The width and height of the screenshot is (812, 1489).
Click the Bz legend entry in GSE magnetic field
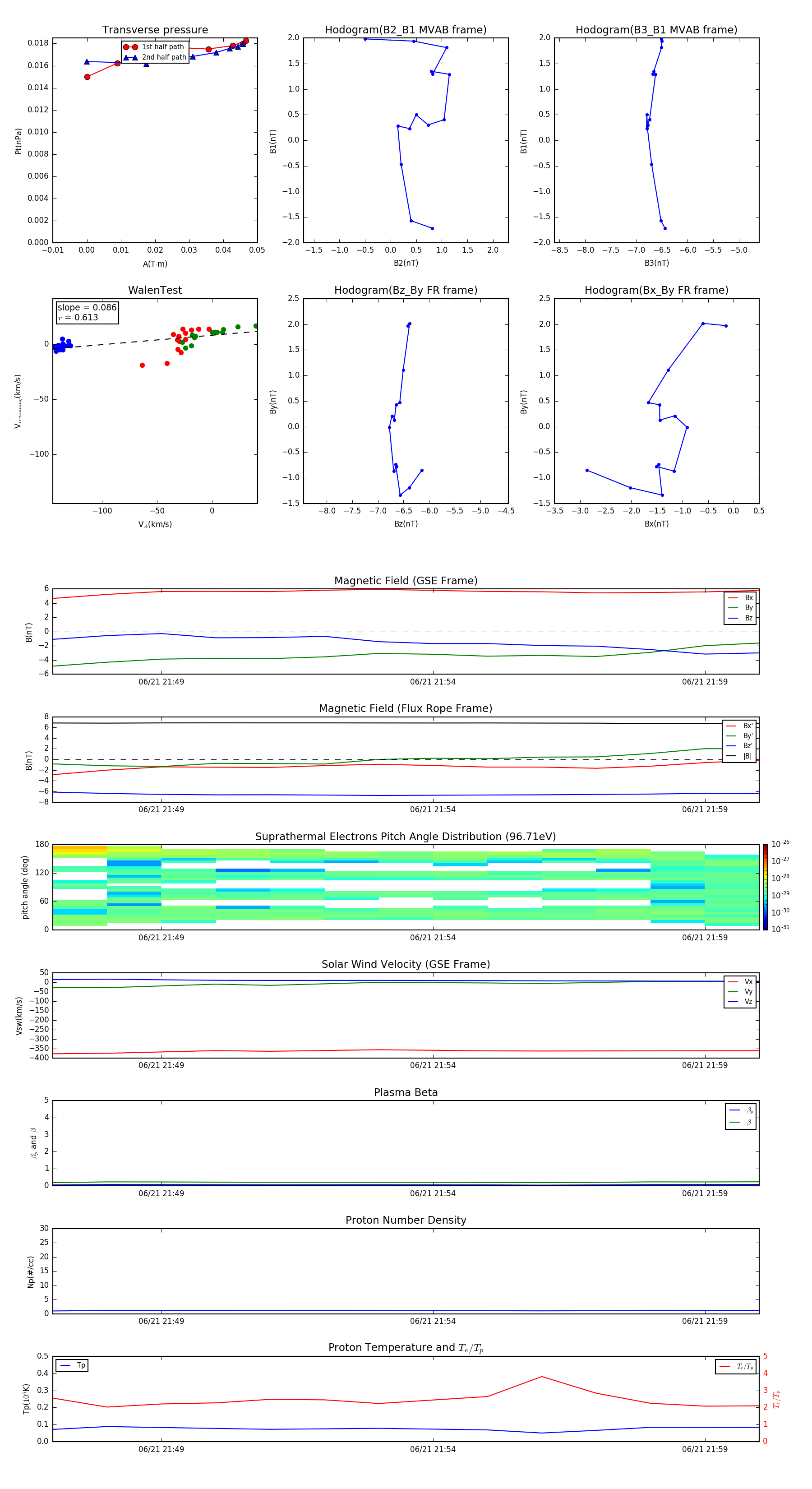(x=740, y=618)
